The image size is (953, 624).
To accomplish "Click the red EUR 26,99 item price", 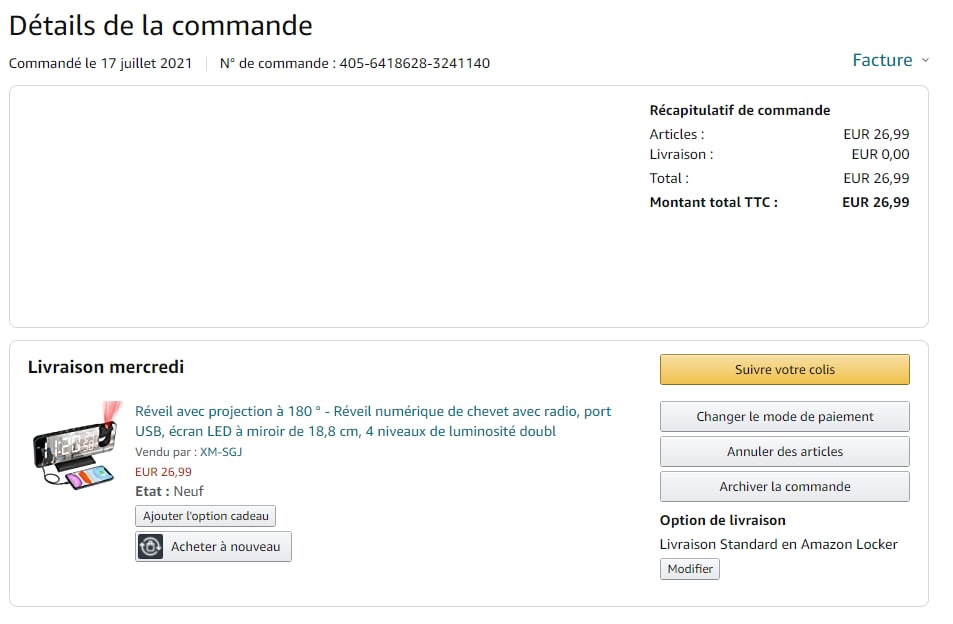I will pos(163,472).
